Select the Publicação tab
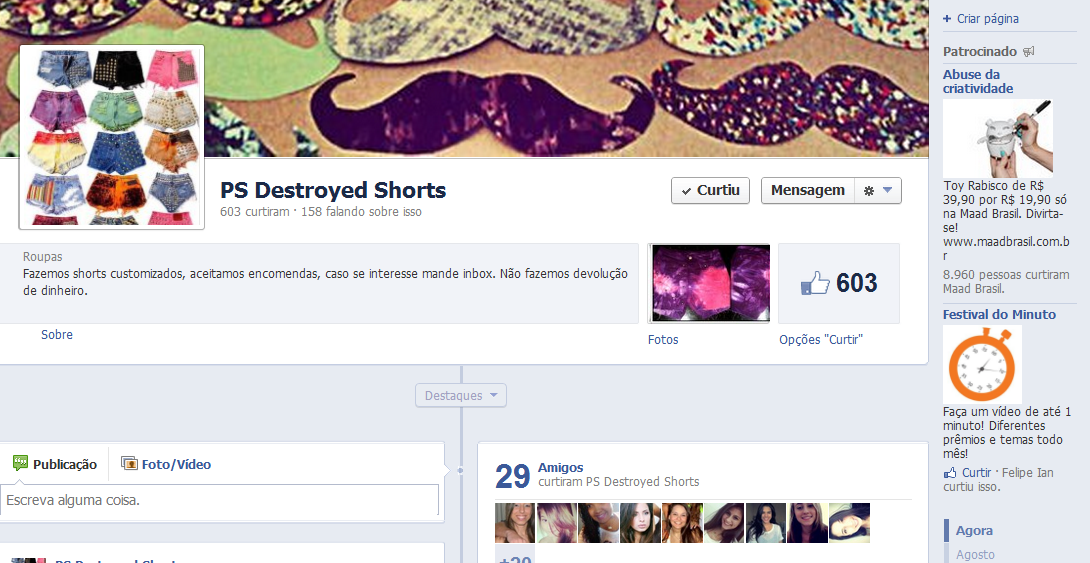Screen dimensions: 1090x563 pos(55,464)
